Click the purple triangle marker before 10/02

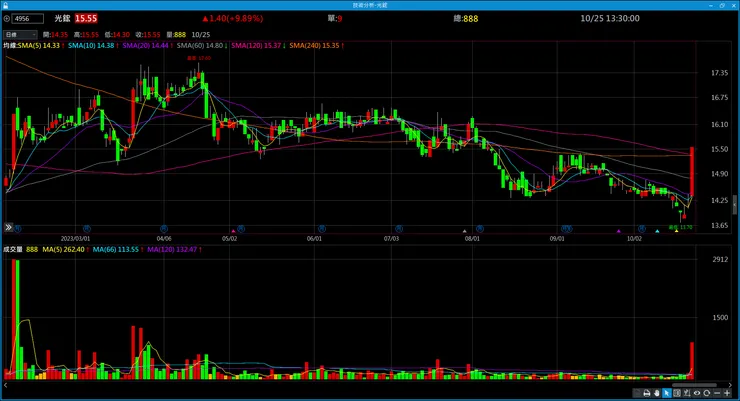pyautogui.click(x=619, y=231)
